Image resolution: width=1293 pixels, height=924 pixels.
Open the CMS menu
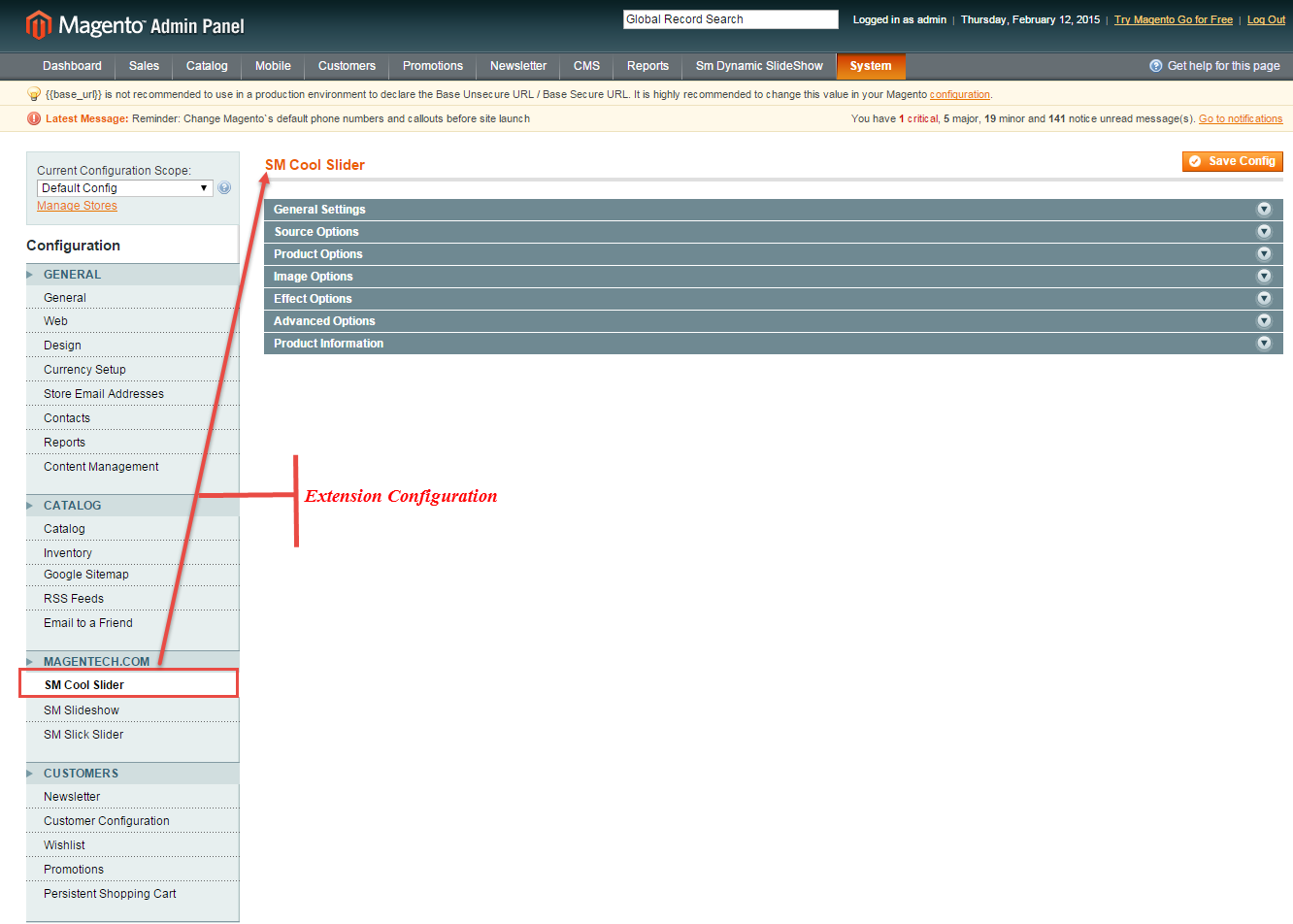pyautogui.click(x=586, y=66)
